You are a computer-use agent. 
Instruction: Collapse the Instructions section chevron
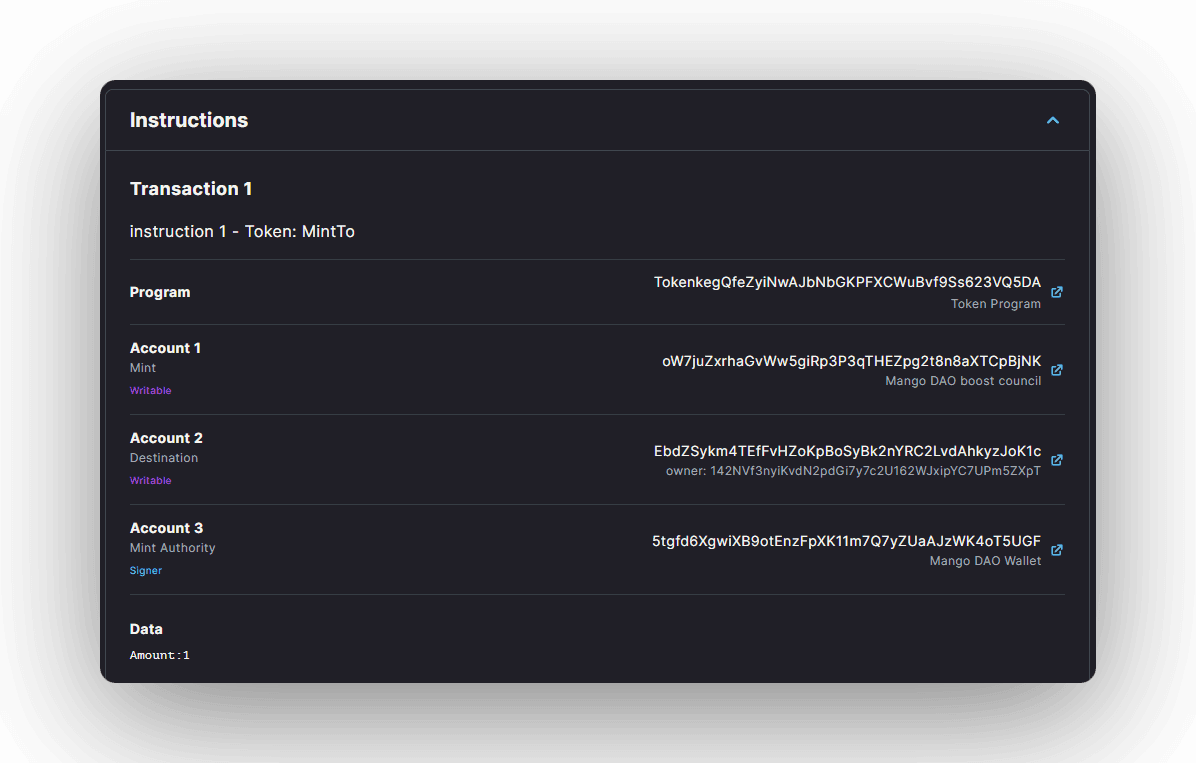[x=1052, y=120]
